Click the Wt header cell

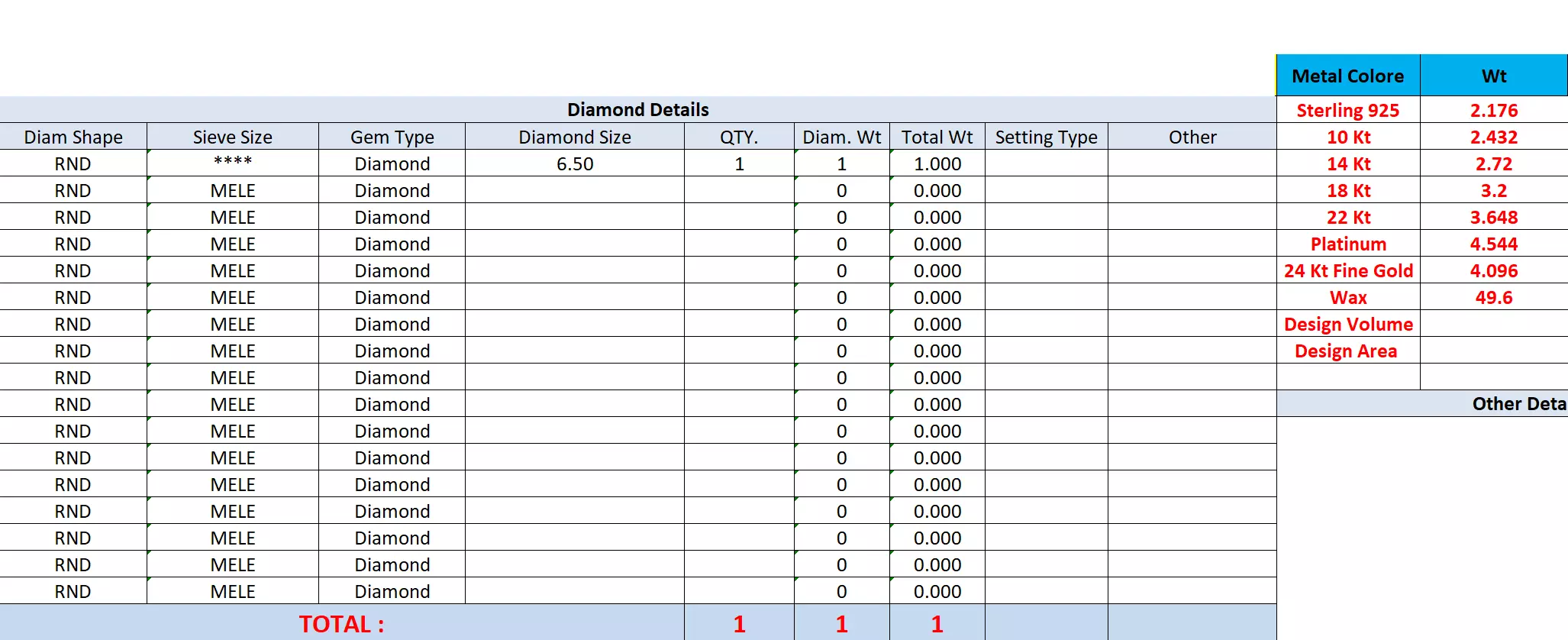[x=1494, y=76]
